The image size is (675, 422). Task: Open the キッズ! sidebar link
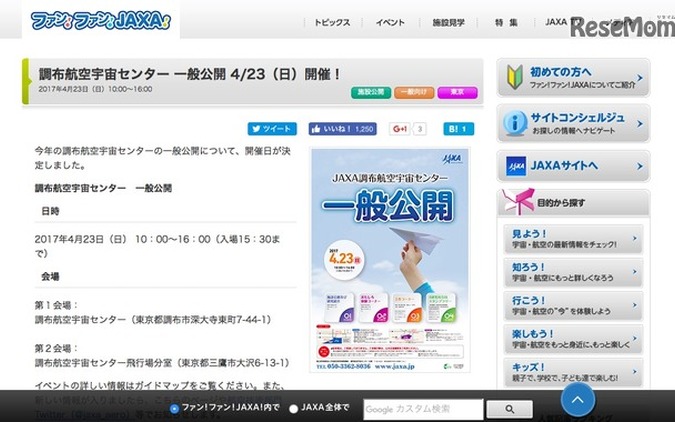(x=573, y=372)
